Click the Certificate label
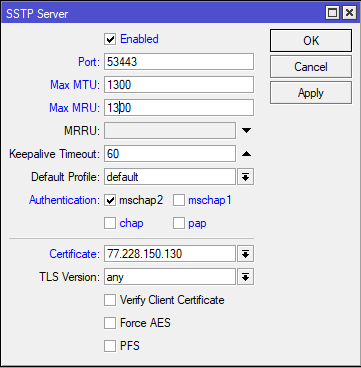 point(75,254)
